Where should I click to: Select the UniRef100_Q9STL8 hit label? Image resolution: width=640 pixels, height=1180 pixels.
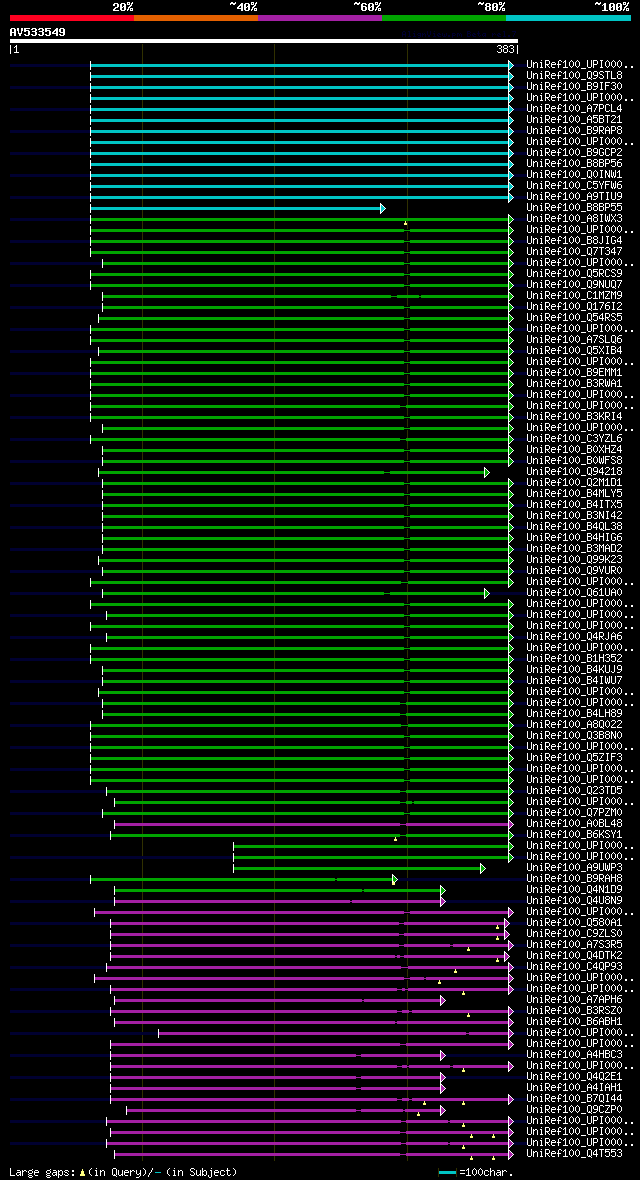pyautogui.click(x=574, y=76)
